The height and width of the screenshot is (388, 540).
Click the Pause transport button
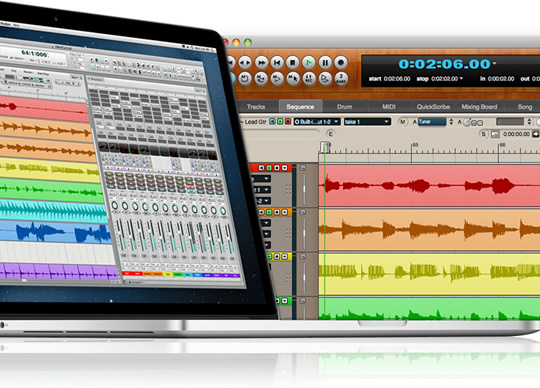point(325,63)
